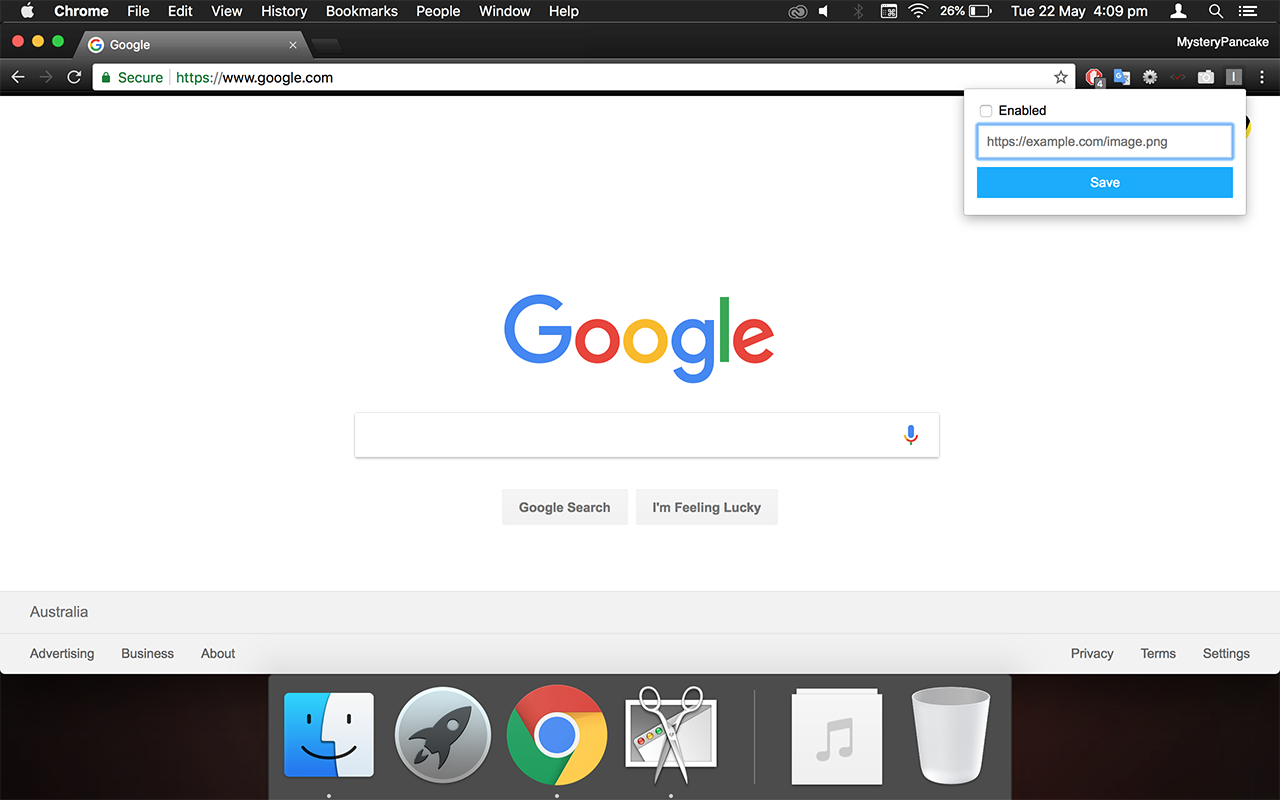Open the Google Translate extension
This screenshot has width=1280, height=800.
(x=1122, y=77)
